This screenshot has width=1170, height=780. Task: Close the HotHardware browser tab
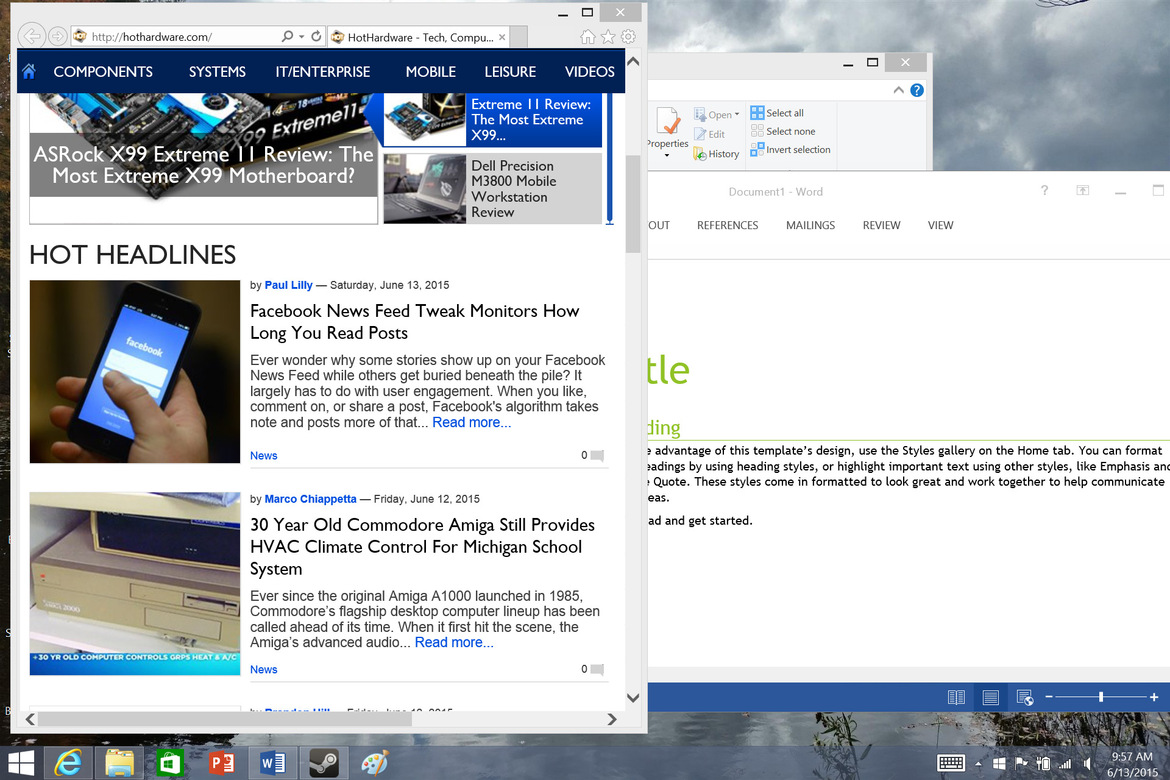(502, 37)
